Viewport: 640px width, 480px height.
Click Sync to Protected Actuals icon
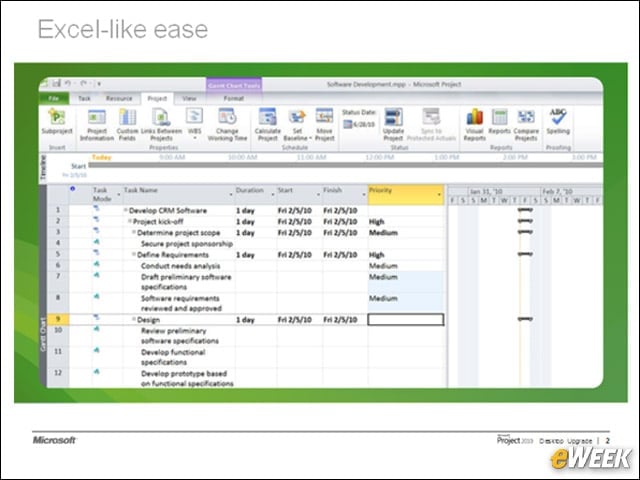click(x=431, y=117)
